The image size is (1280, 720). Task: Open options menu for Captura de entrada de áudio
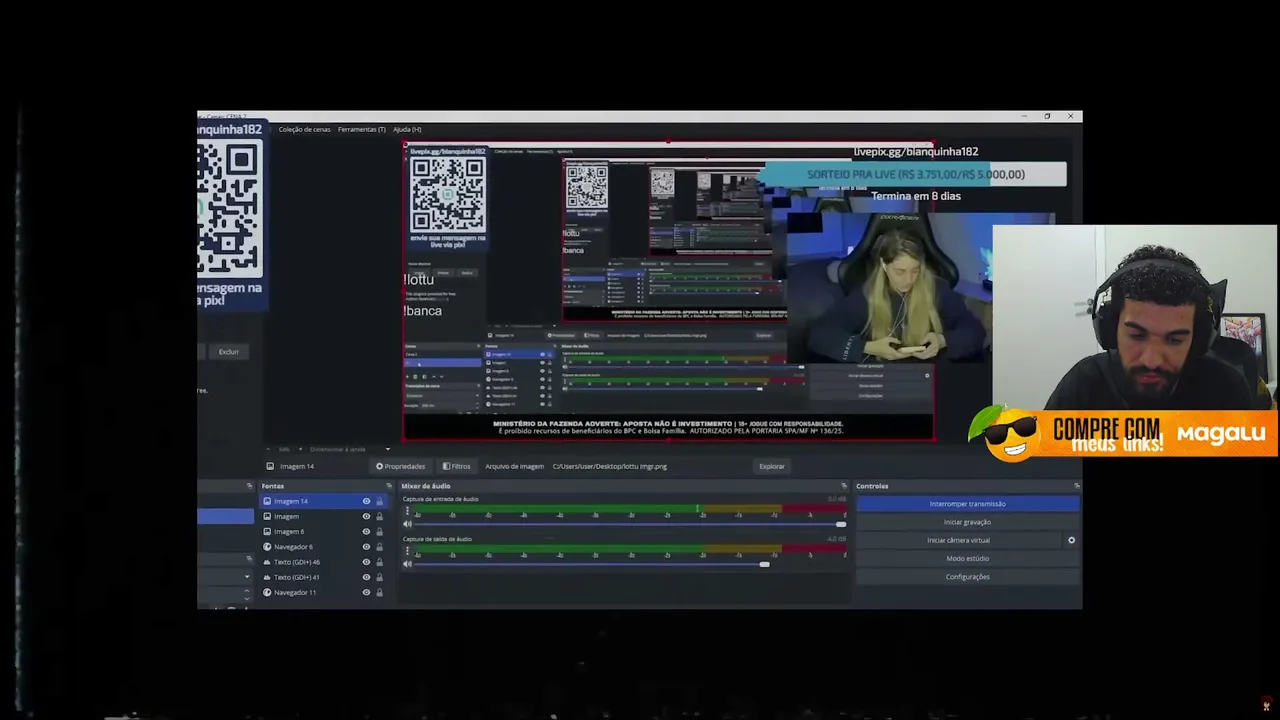click(x=407, y=511)
